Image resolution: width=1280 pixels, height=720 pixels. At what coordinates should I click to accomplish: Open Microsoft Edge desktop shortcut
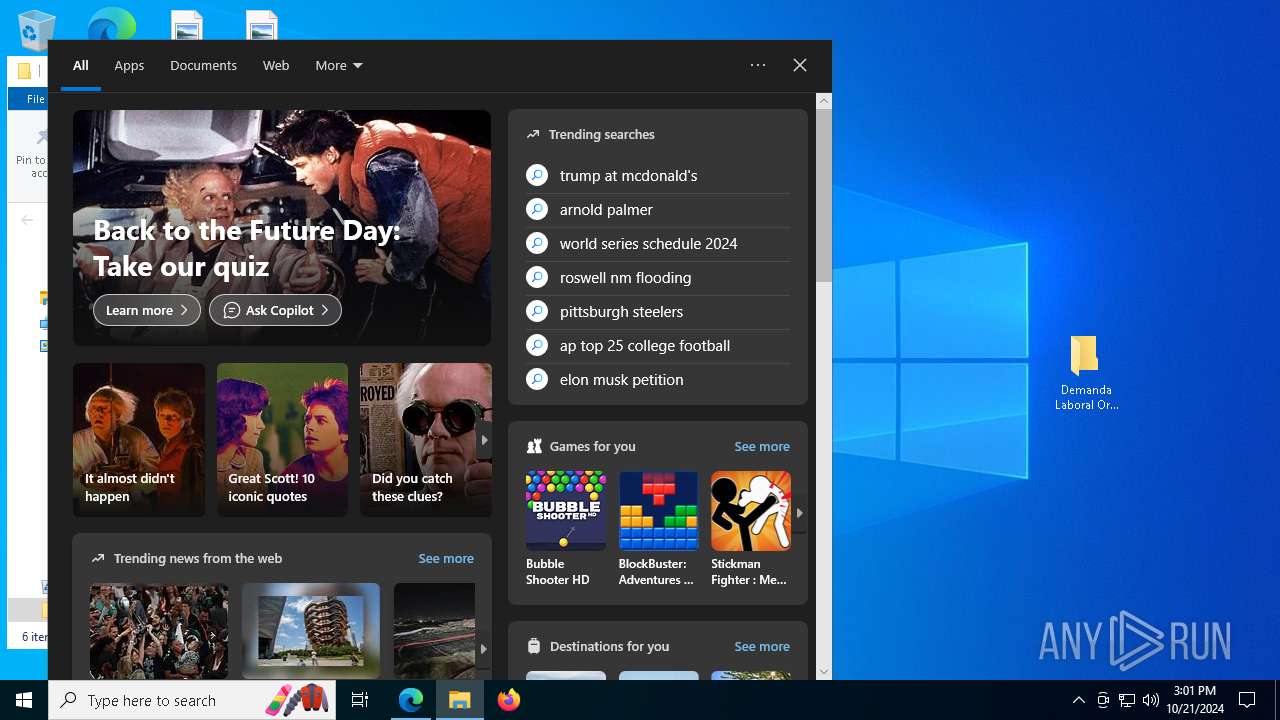[111, 24]
